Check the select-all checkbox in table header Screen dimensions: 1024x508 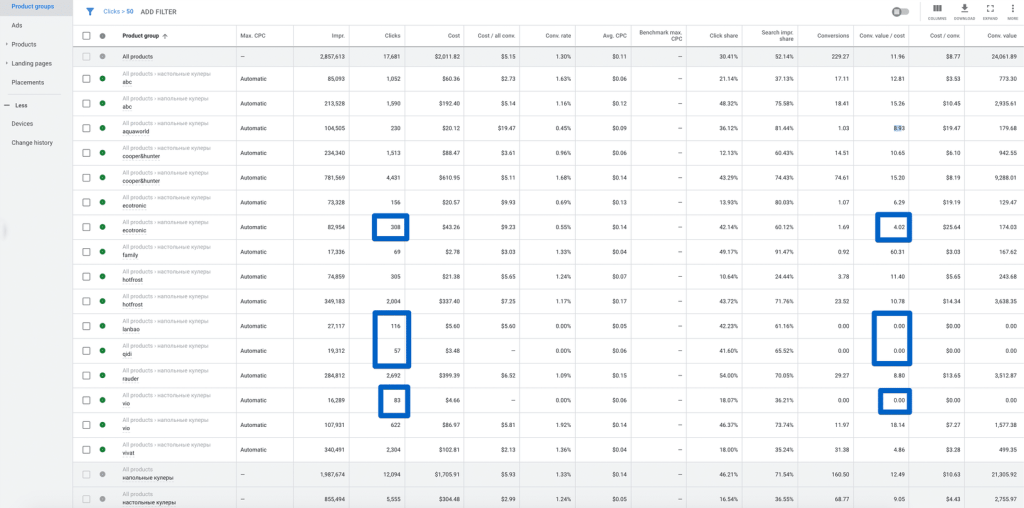click(x=86, y=36)
